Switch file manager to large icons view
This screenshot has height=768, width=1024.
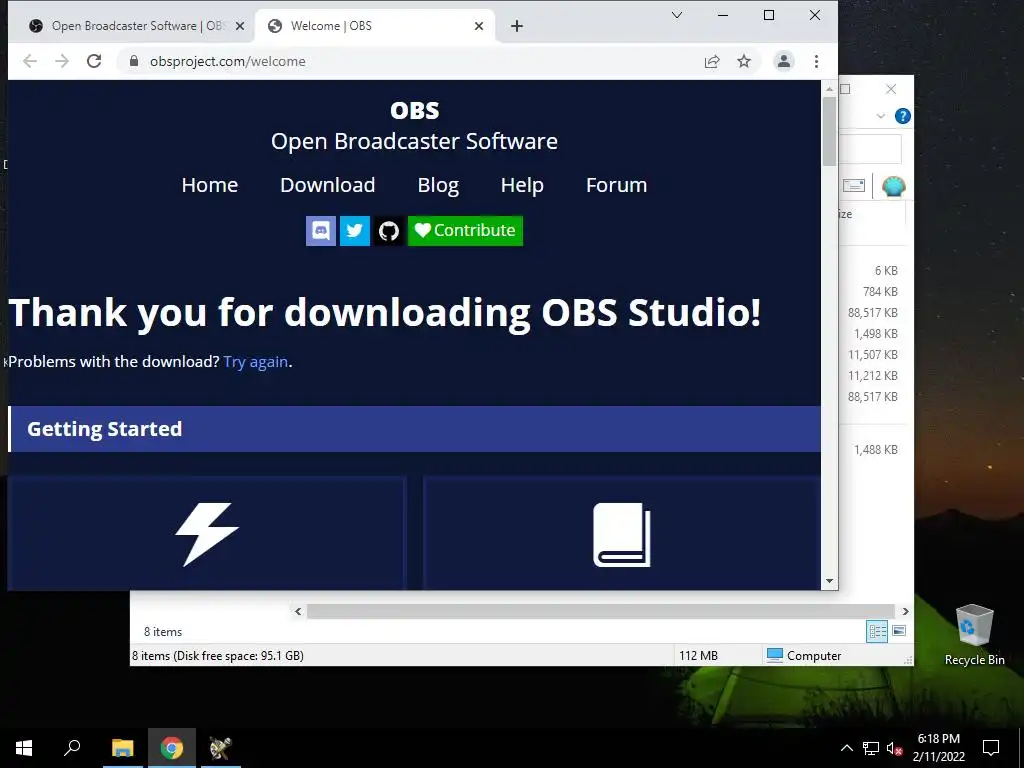[899, 631]
